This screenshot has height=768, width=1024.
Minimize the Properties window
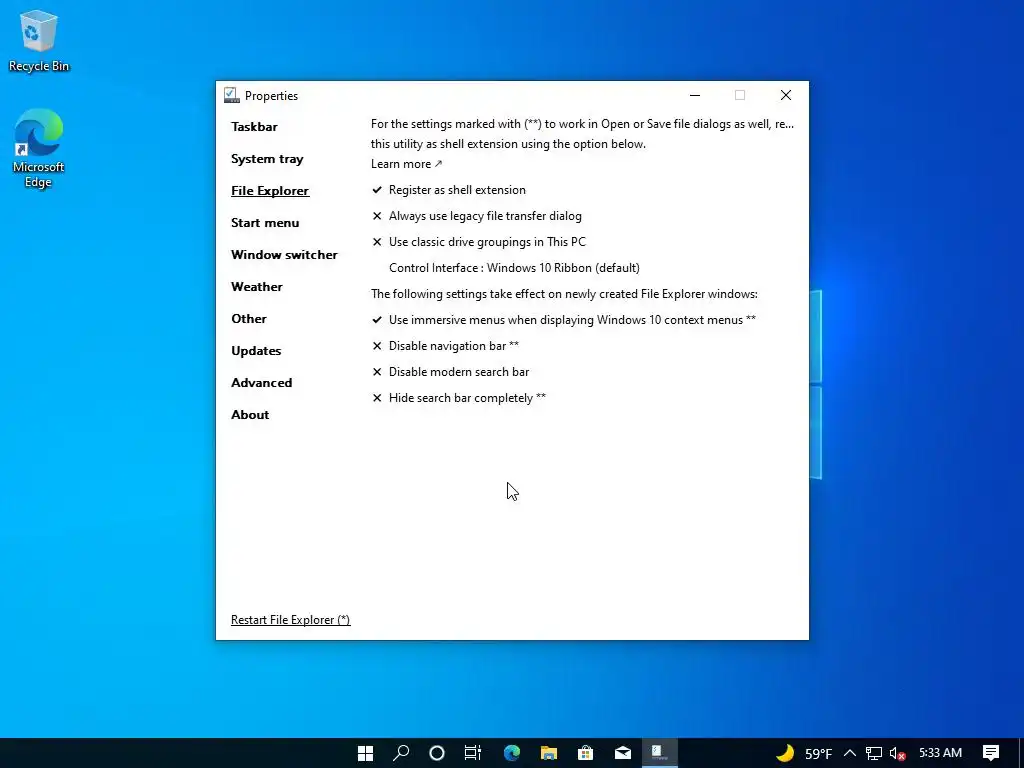pos(695,95)
